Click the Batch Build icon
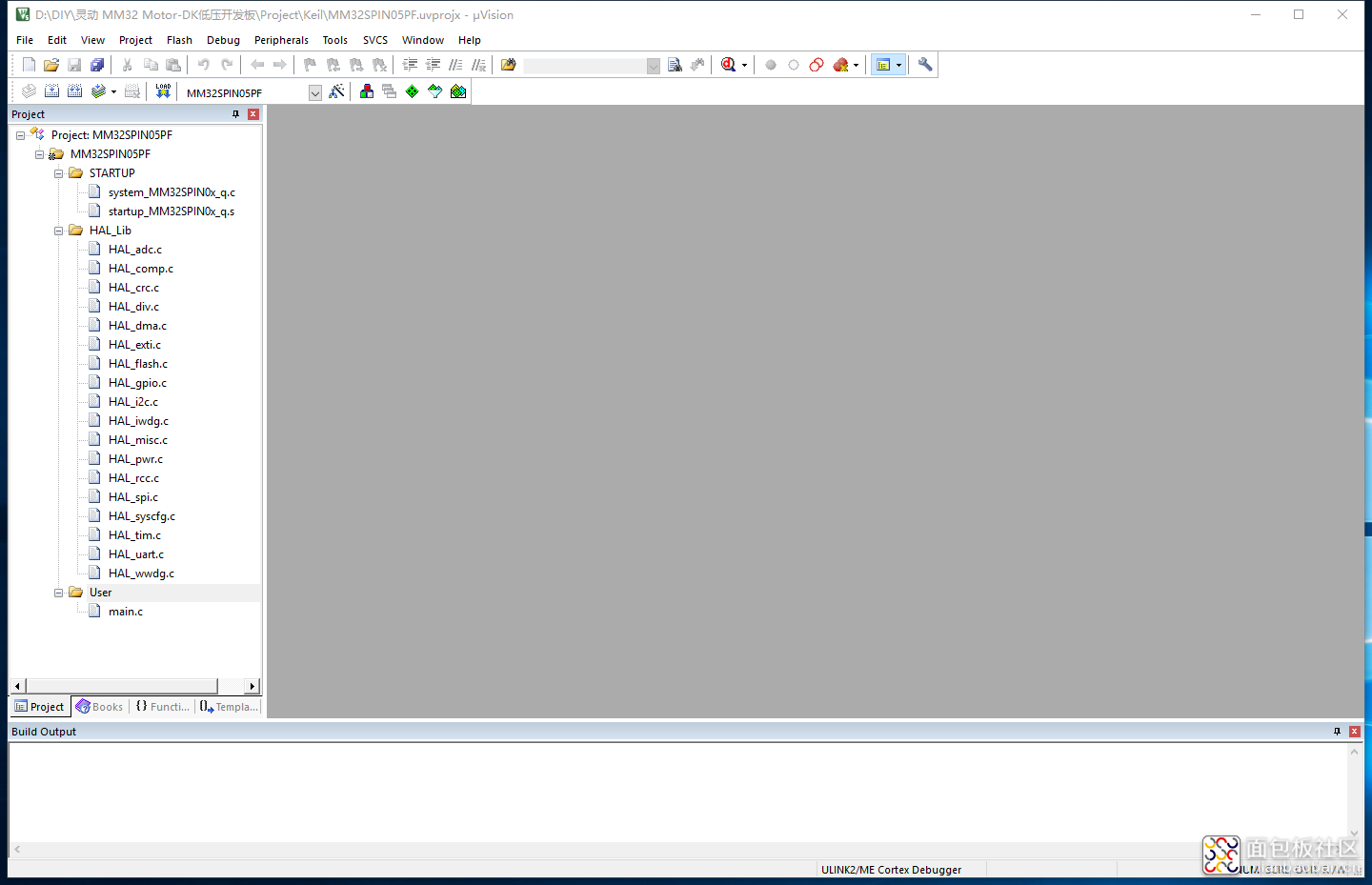 98,91
